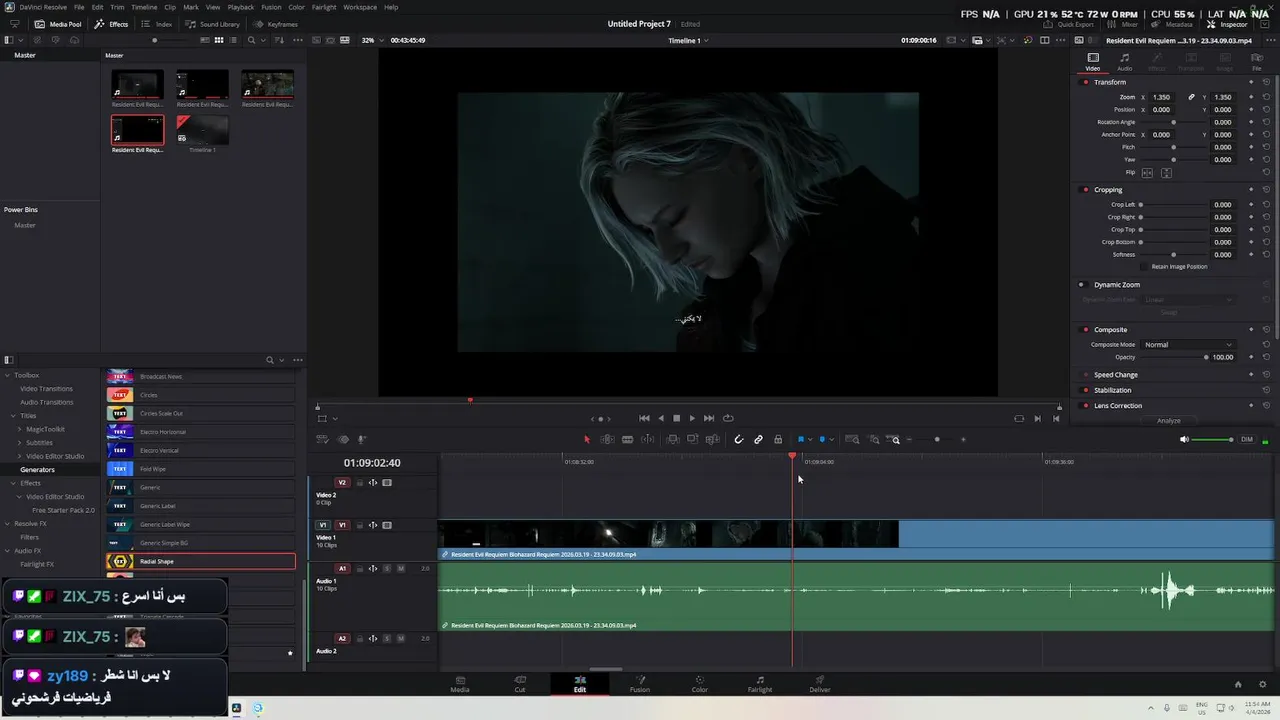1280x720 pixels.
Task: Disable the Video 2 track
Action: pos(387,482)
